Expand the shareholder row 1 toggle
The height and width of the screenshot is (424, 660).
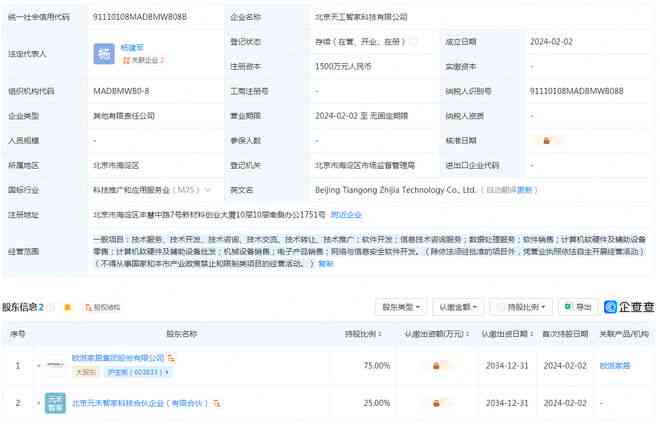[x=39, y=365]
